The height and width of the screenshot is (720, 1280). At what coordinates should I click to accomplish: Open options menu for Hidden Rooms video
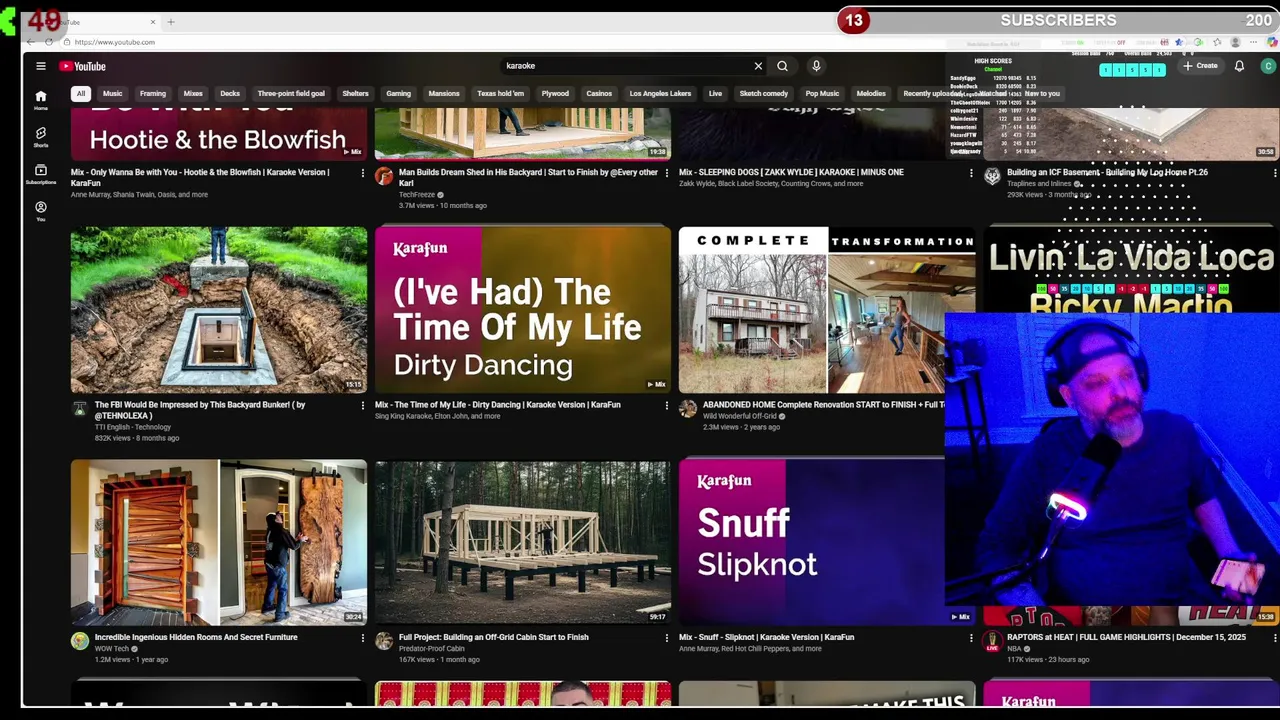pos(363,638)
